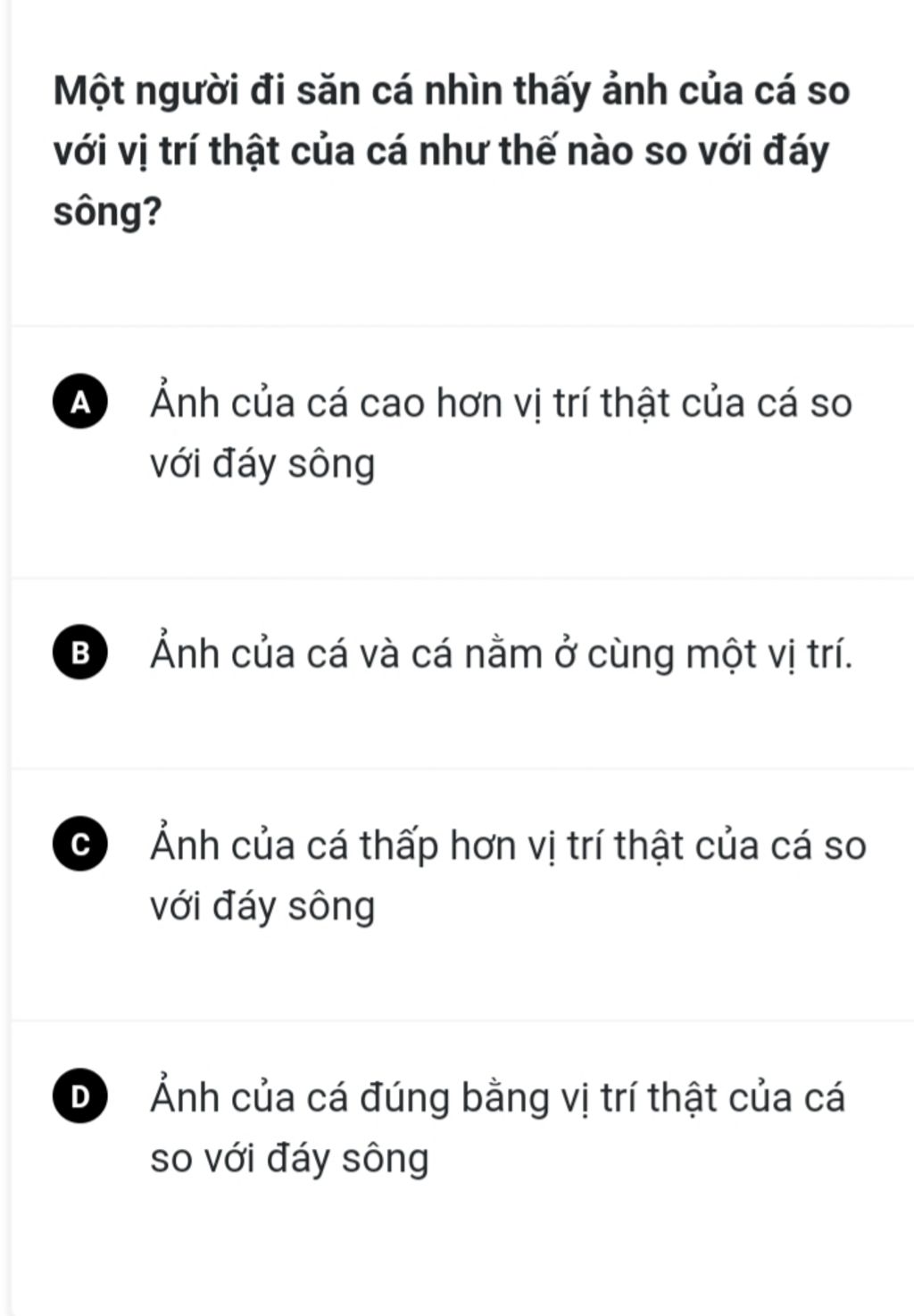Click 'so với đáy sông' line in option D
This screenshot has height=1316, width=914.
[289, 1159]
